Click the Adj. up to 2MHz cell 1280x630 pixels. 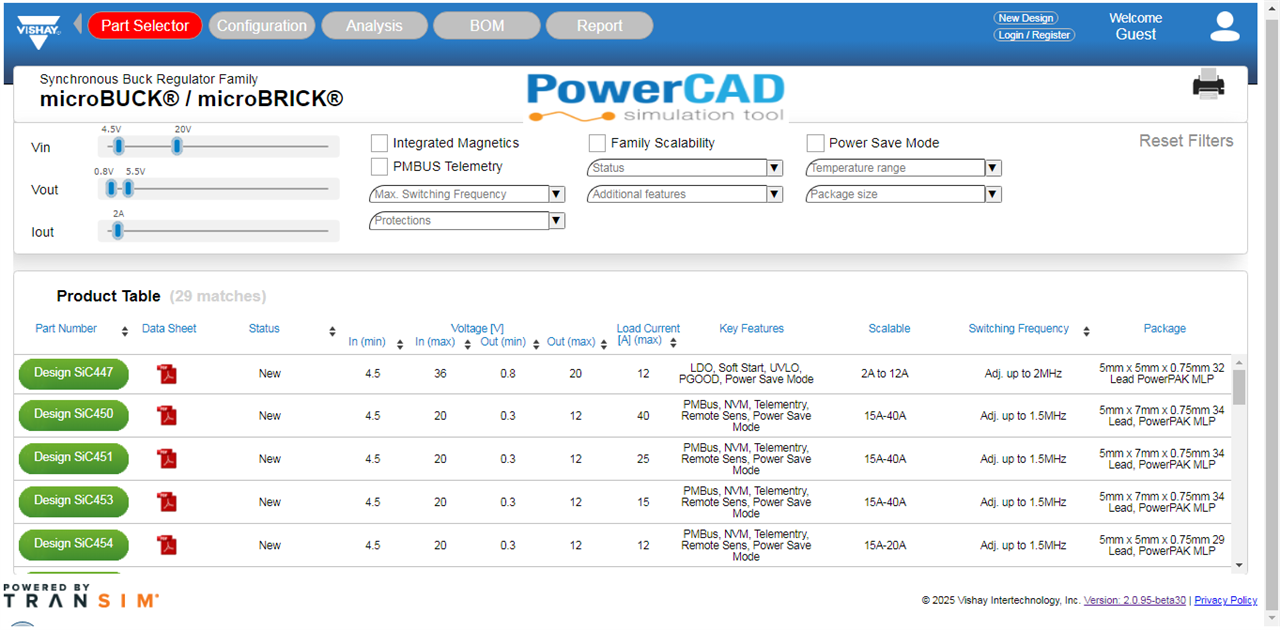click(1023, 374)
